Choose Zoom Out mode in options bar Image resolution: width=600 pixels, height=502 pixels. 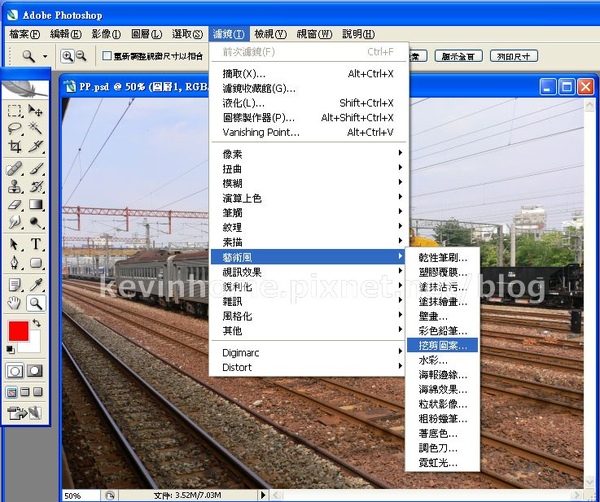tap(81, 56)
